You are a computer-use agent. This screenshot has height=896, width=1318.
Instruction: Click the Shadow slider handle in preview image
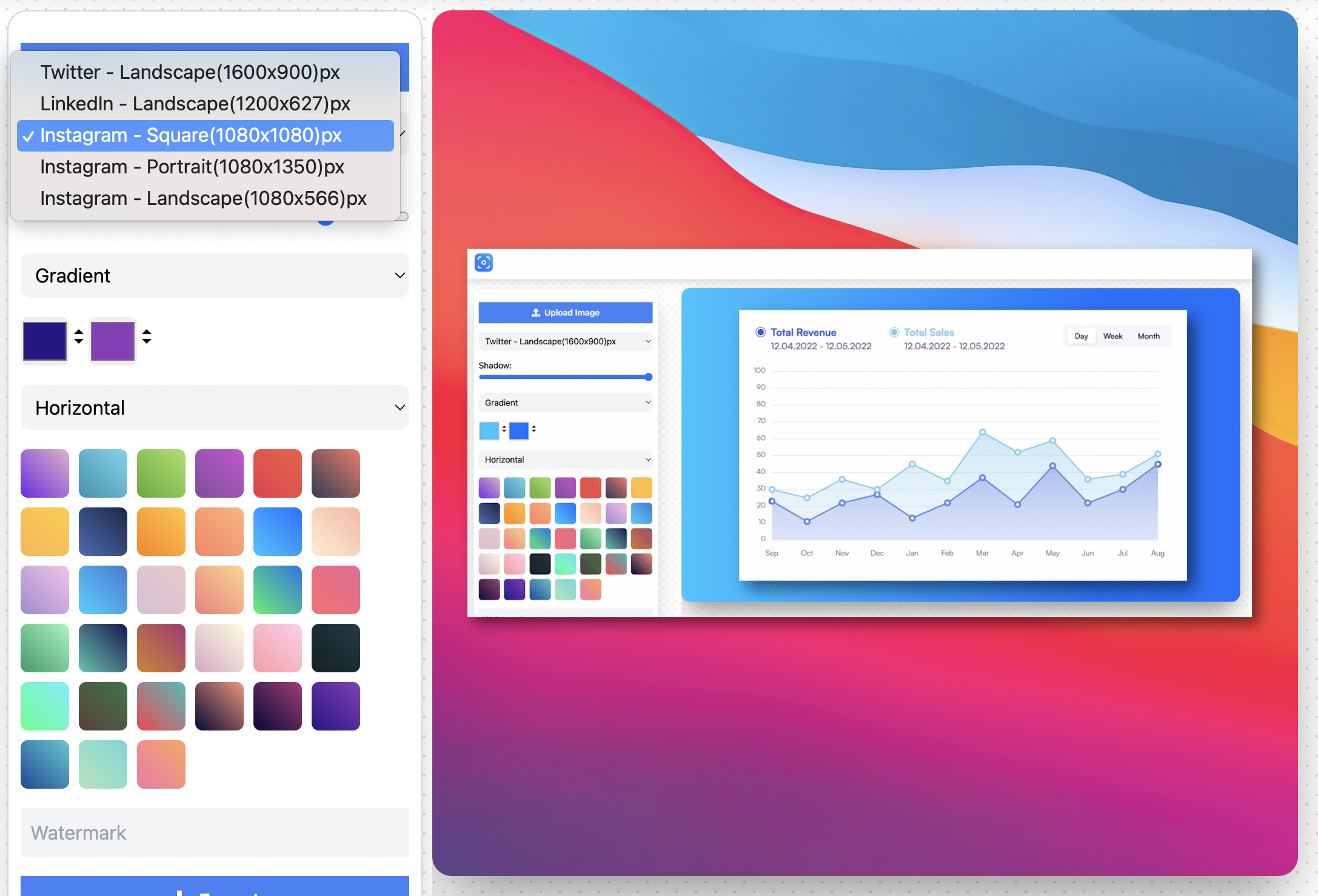[649, 377]
